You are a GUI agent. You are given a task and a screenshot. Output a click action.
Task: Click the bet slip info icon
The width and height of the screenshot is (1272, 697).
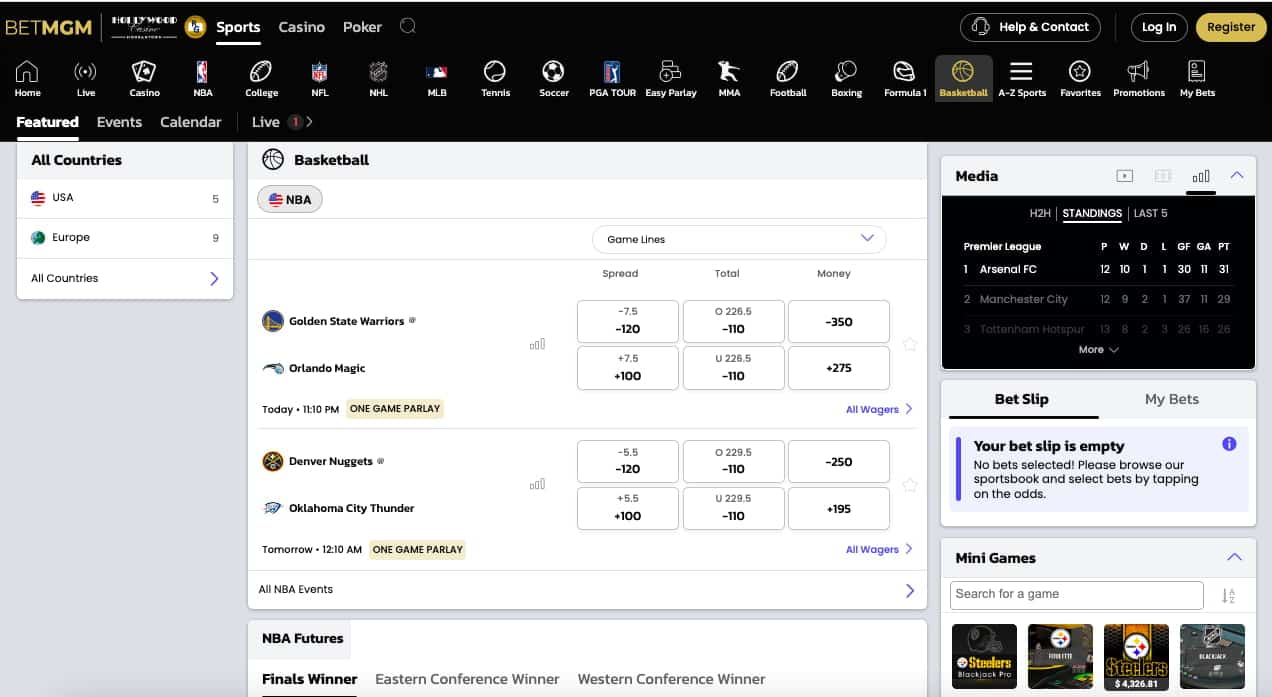(1230, 444)
